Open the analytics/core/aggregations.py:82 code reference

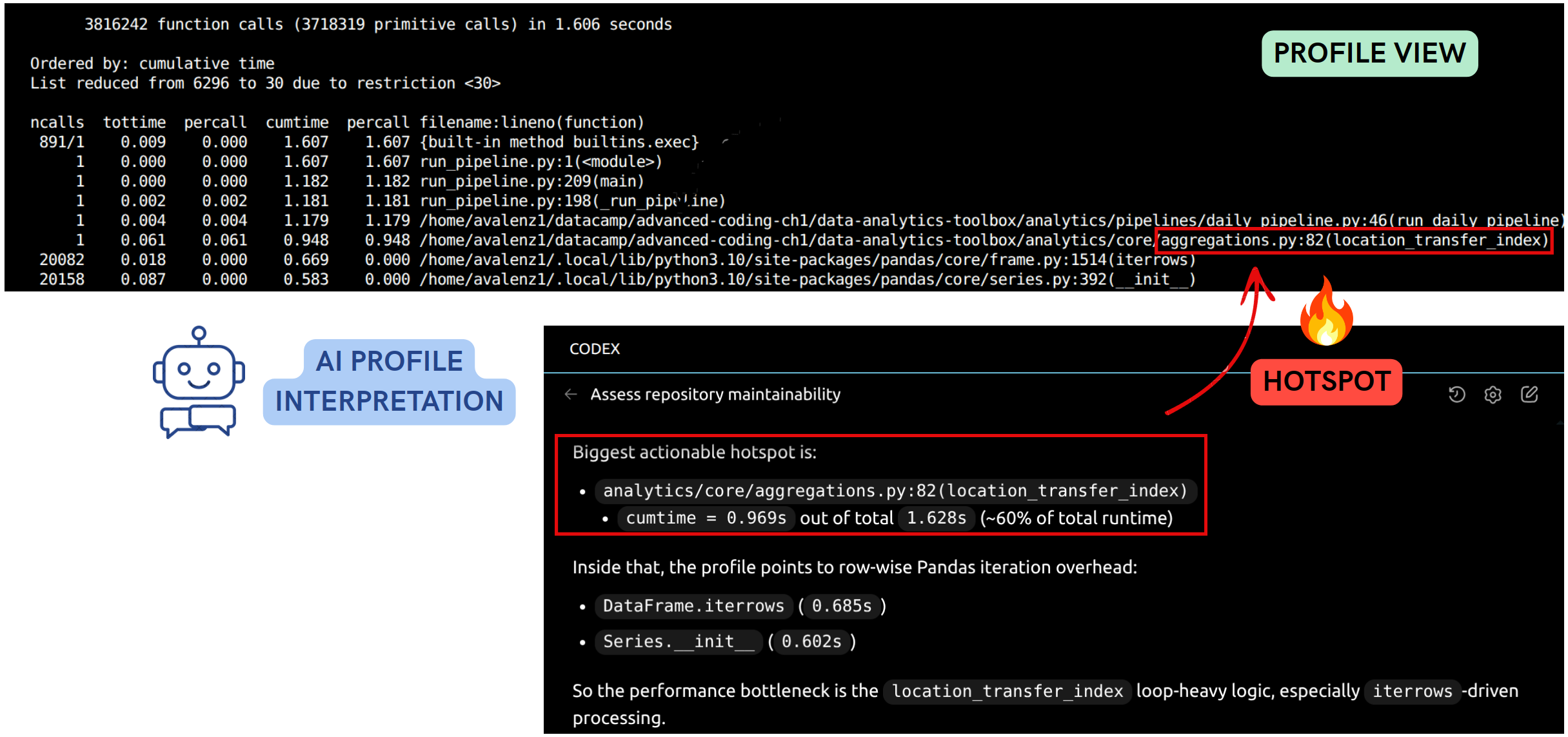tap(895, 491)
